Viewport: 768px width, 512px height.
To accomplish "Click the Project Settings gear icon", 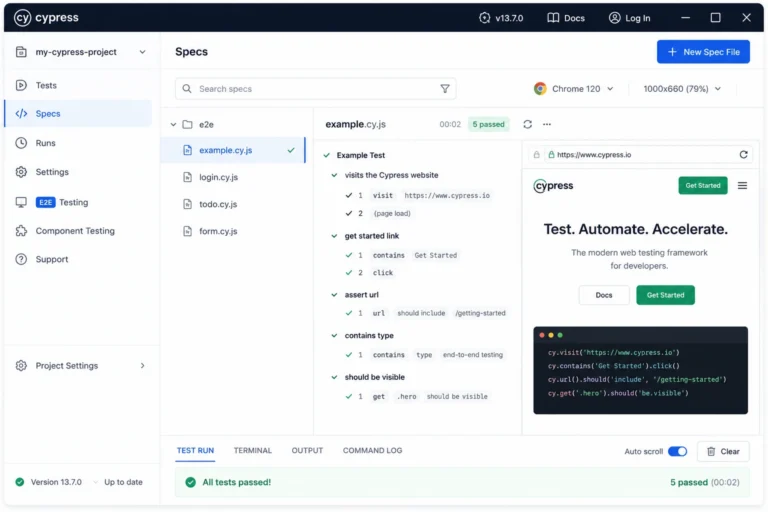I will point(21,366).
